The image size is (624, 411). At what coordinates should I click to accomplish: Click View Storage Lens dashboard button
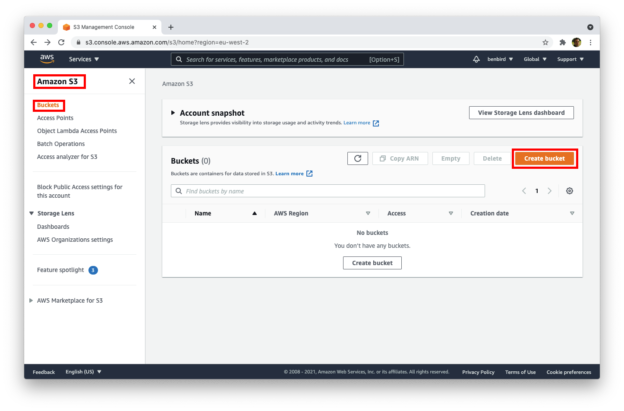point(521,113)
